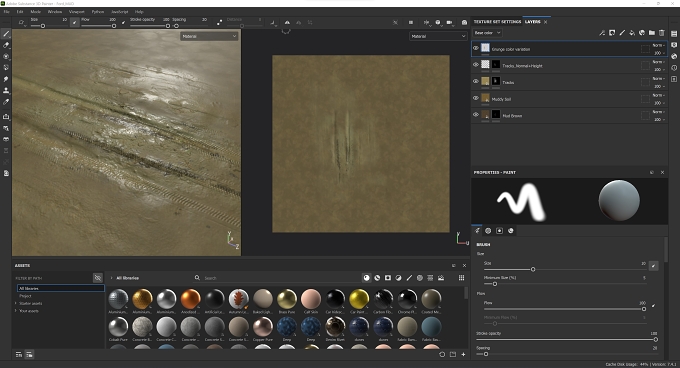The height and width of the screenshot is (368, 680).
Task: Select the Paint brush tool in left toolbar
Action: 6,34
